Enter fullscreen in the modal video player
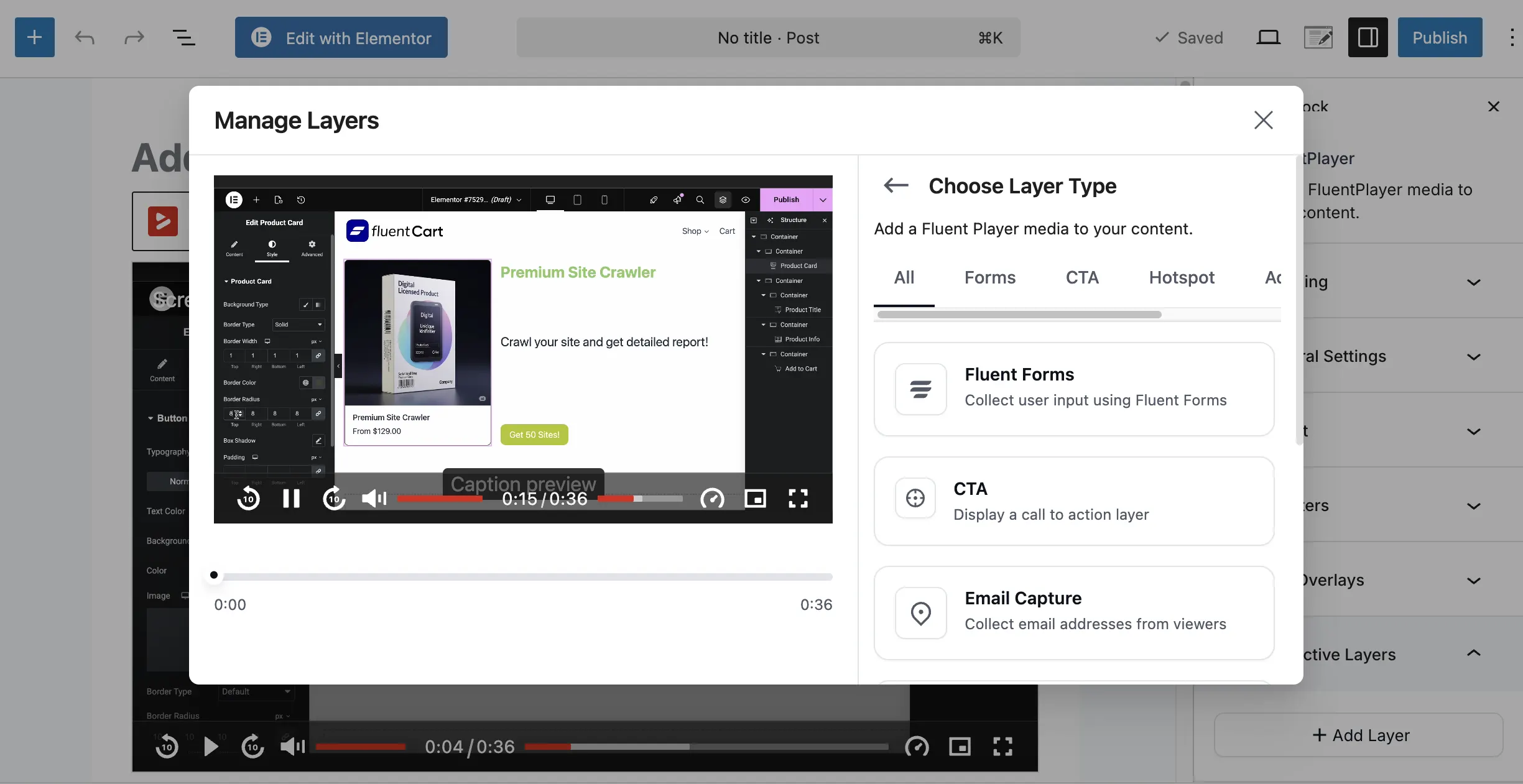 tap(798, 499)
